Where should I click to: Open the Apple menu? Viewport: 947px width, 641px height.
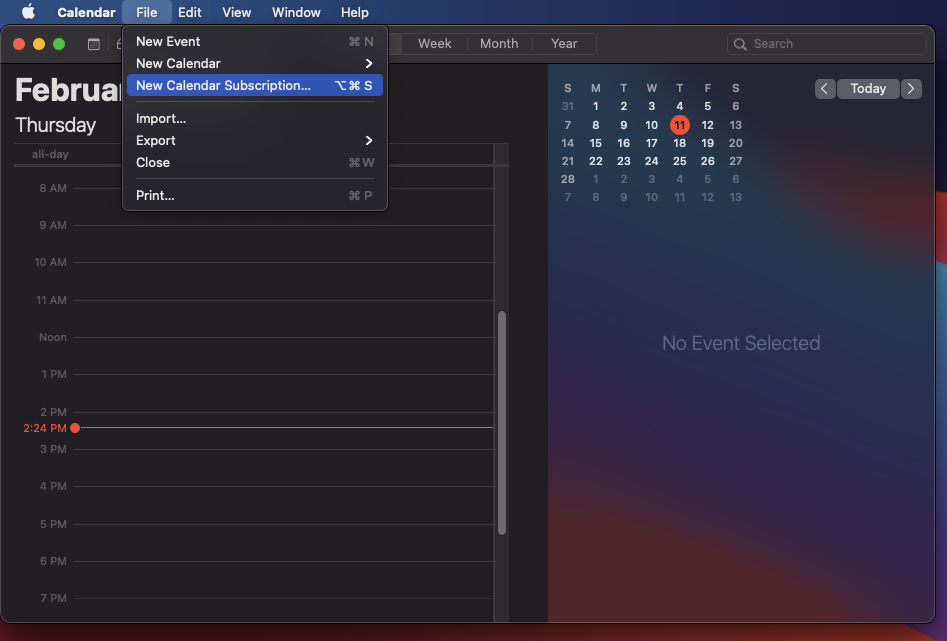coord(28,12)
